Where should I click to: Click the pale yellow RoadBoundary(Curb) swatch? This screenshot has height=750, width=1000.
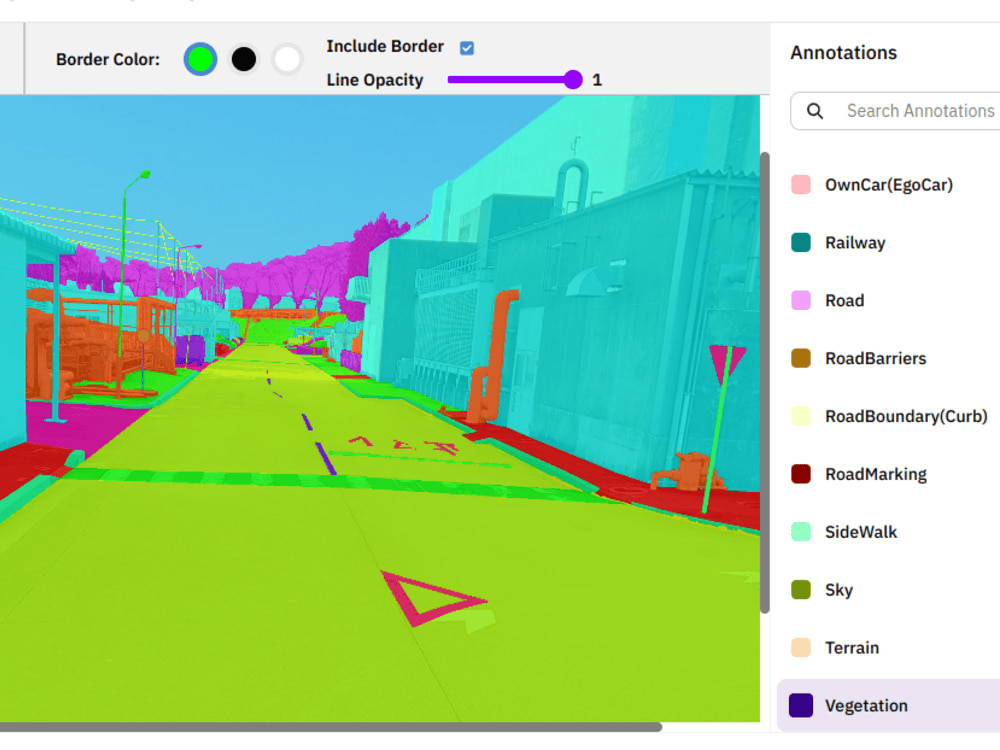coord(801,416)
